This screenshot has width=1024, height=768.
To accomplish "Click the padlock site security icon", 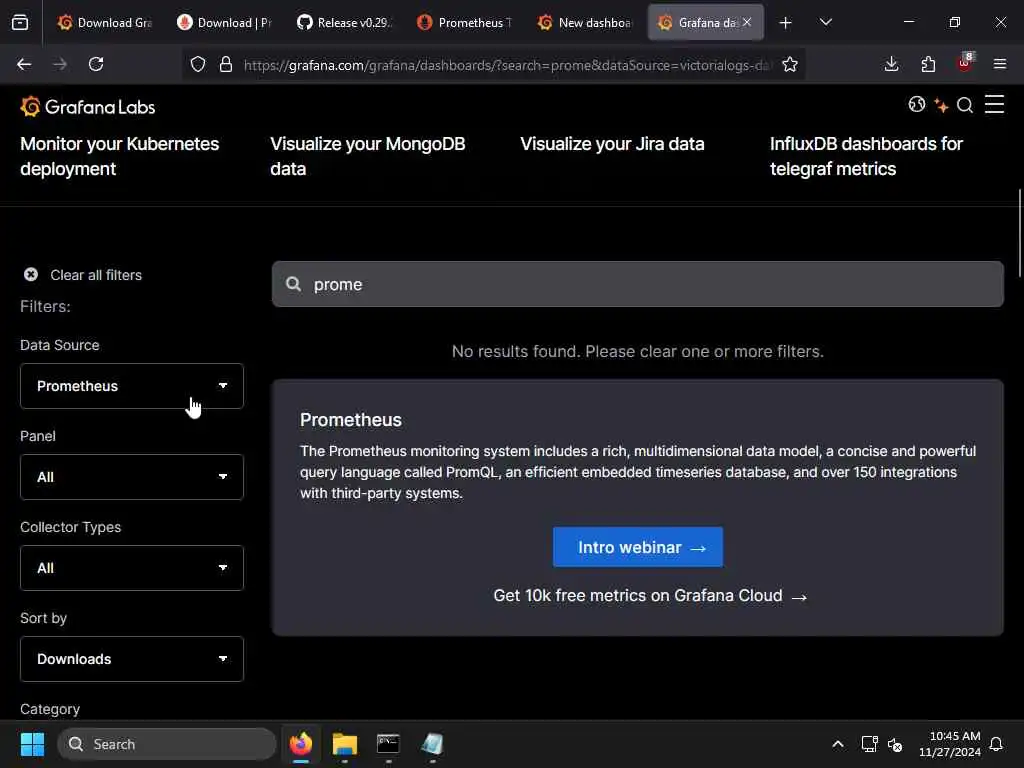I will coord(226,64).
